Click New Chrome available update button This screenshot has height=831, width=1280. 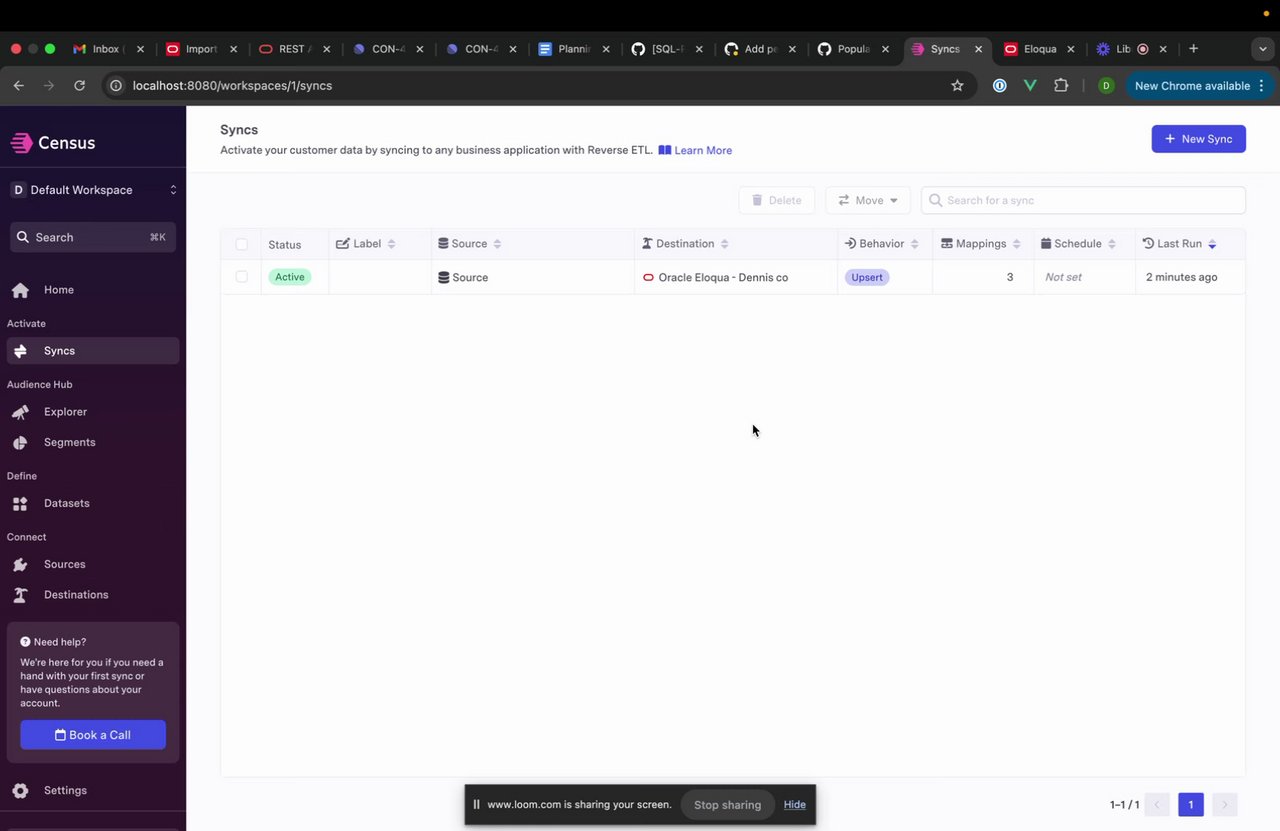(x=1199, y=86)
